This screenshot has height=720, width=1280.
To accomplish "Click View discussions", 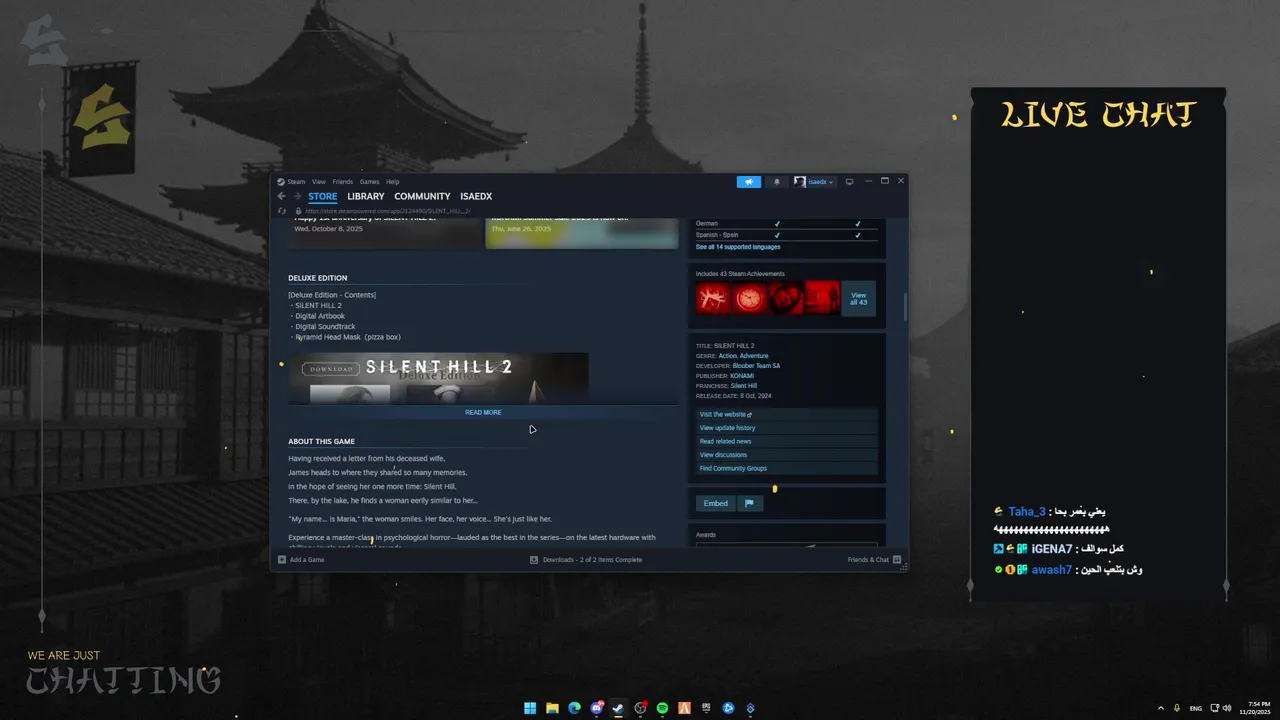I will point(787,455).
